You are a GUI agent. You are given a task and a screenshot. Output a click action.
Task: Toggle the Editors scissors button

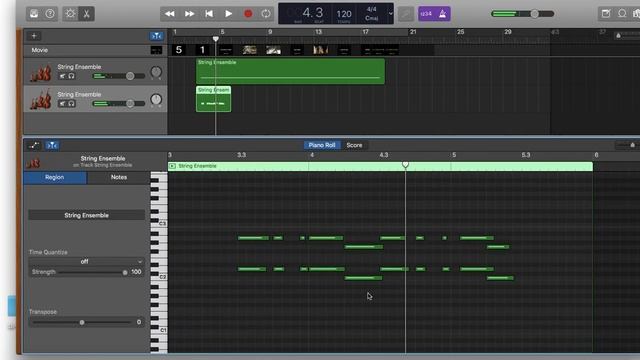87,13
